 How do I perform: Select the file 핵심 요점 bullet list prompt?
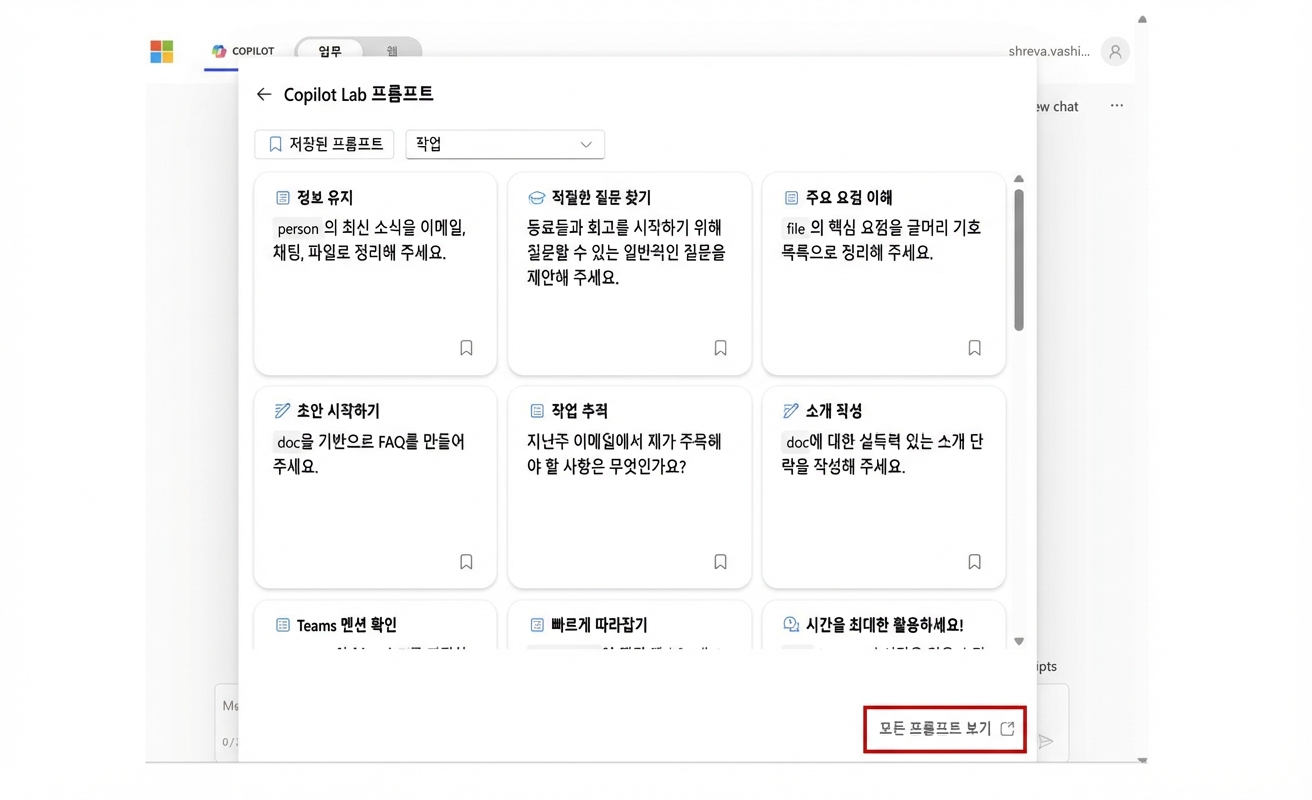(881, 240)
